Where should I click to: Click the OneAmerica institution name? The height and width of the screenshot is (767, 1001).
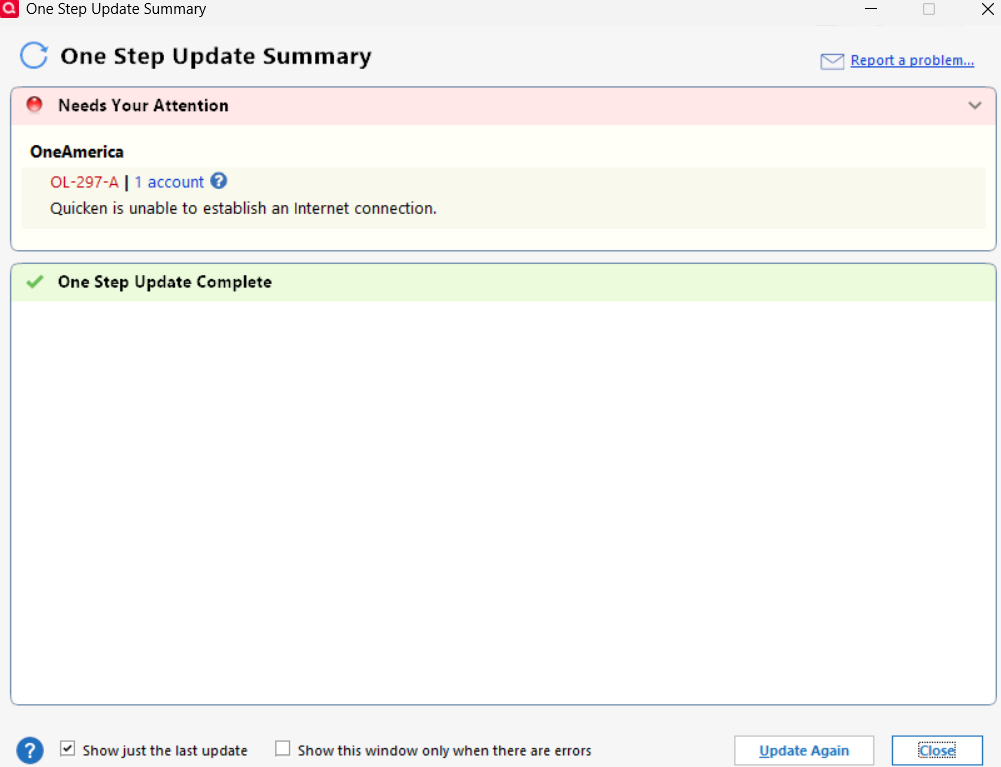(x=77, y=152)
